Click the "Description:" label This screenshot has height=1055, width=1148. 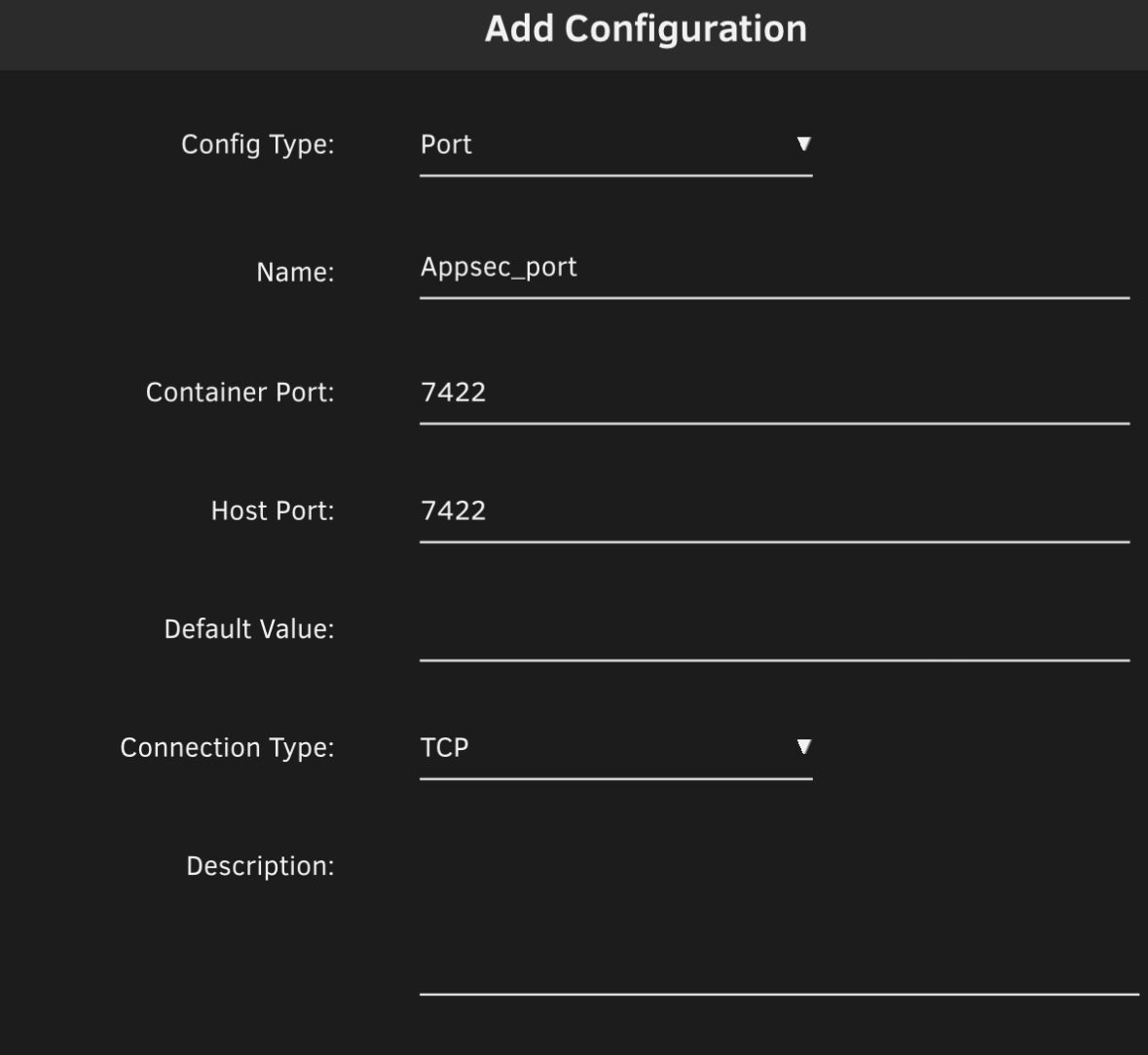click(260, 867)
